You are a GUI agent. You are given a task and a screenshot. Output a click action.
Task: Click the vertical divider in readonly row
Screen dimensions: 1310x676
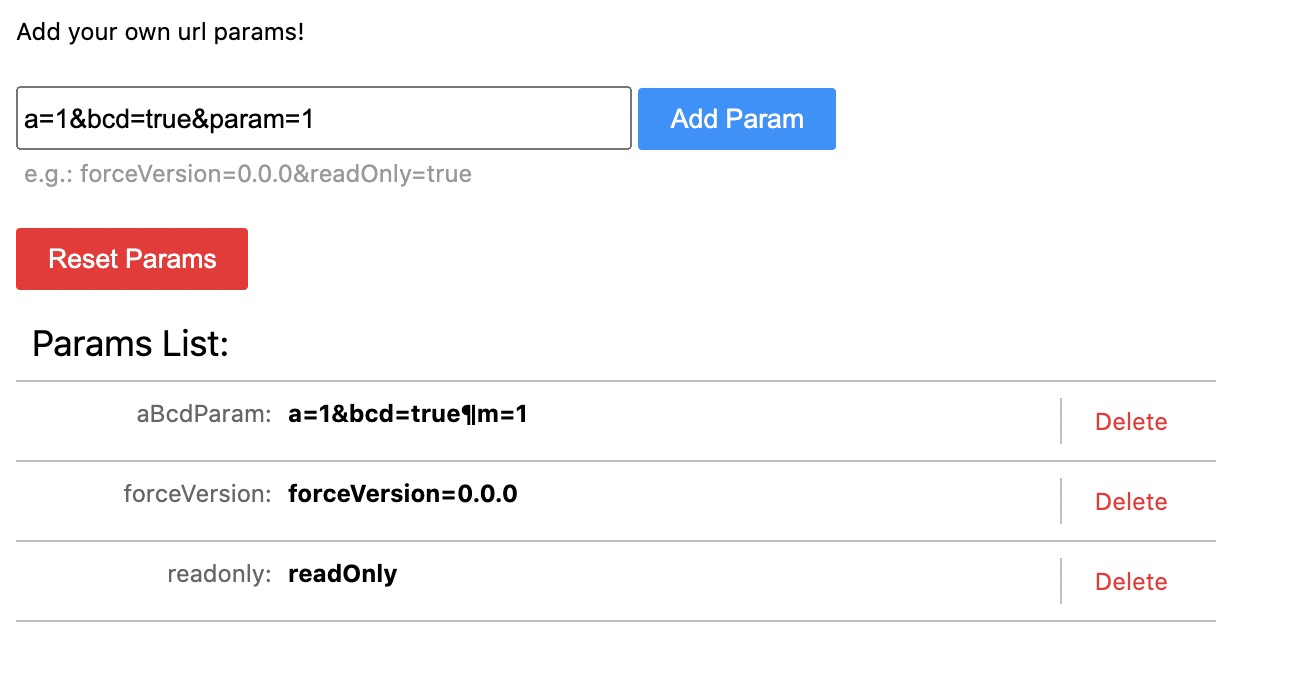[x=1061, y=581]
